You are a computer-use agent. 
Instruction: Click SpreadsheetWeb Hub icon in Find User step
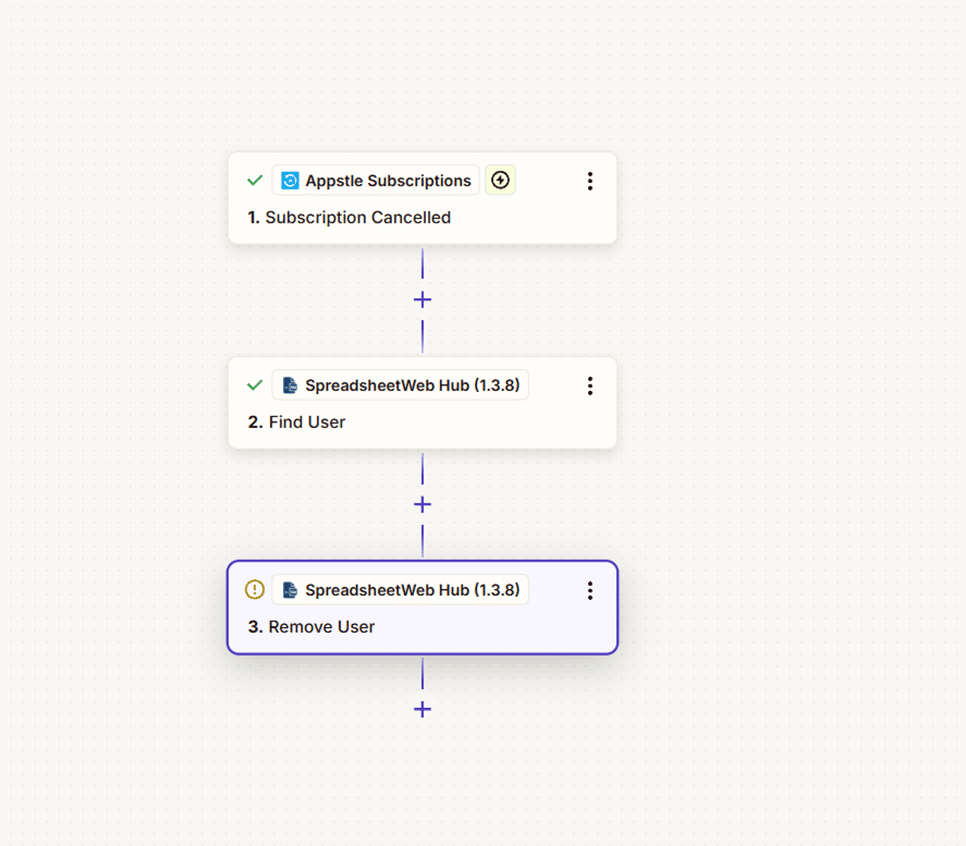[290, 385]
